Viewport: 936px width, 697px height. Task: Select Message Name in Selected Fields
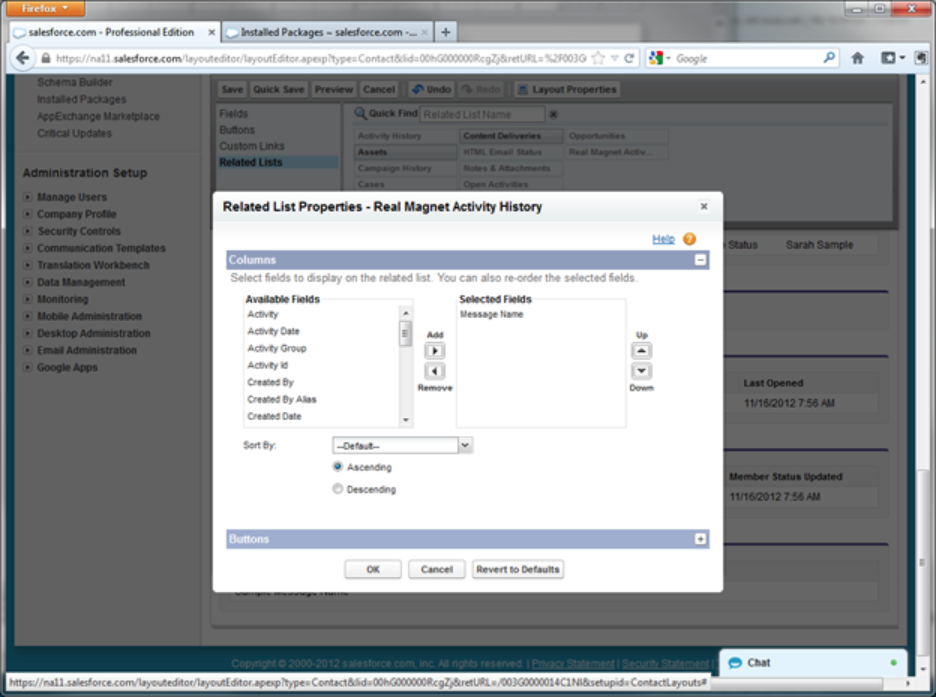pos(491,314)
